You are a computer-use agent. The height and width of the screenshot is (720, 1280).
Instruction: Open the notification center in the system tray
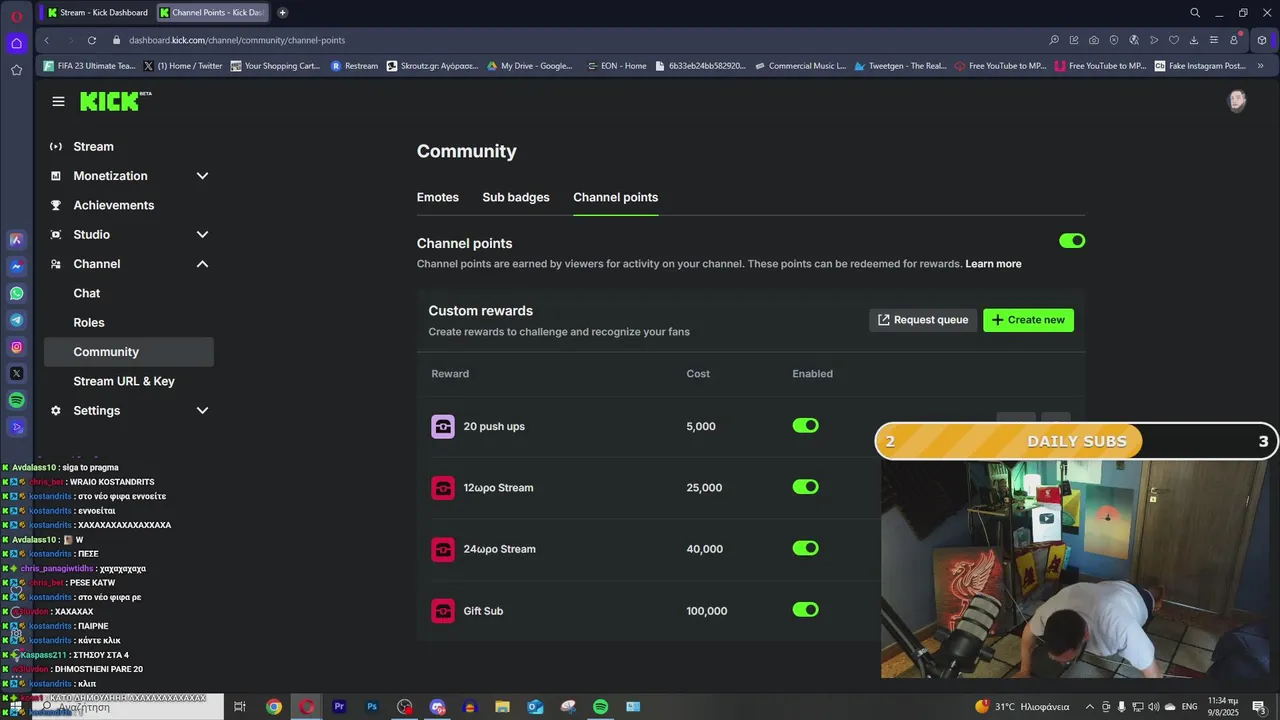(1258, 706)
